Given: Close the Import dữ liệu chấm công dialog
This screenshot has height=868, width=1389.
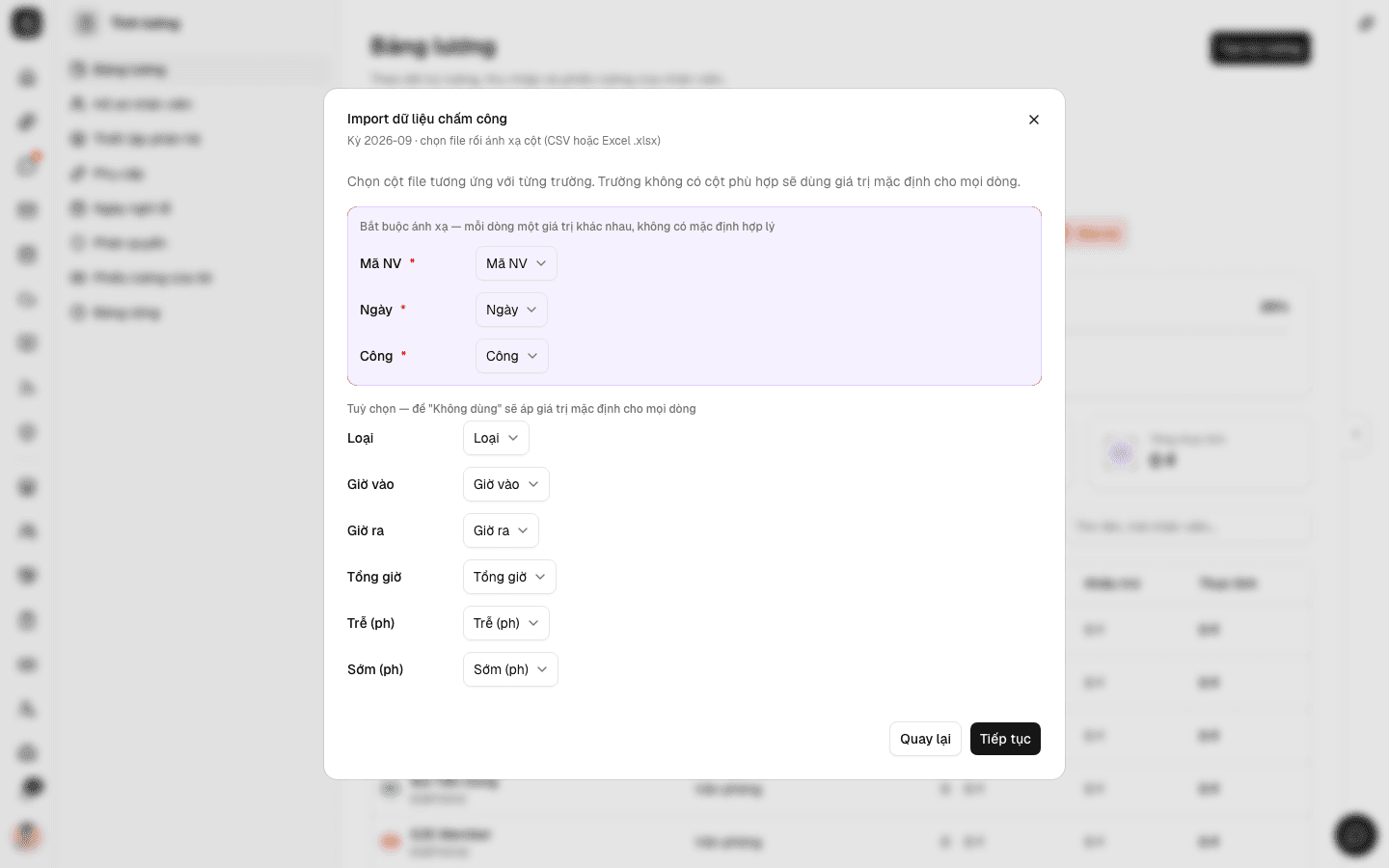Looking at the screenshot, I should [1034, 120].
